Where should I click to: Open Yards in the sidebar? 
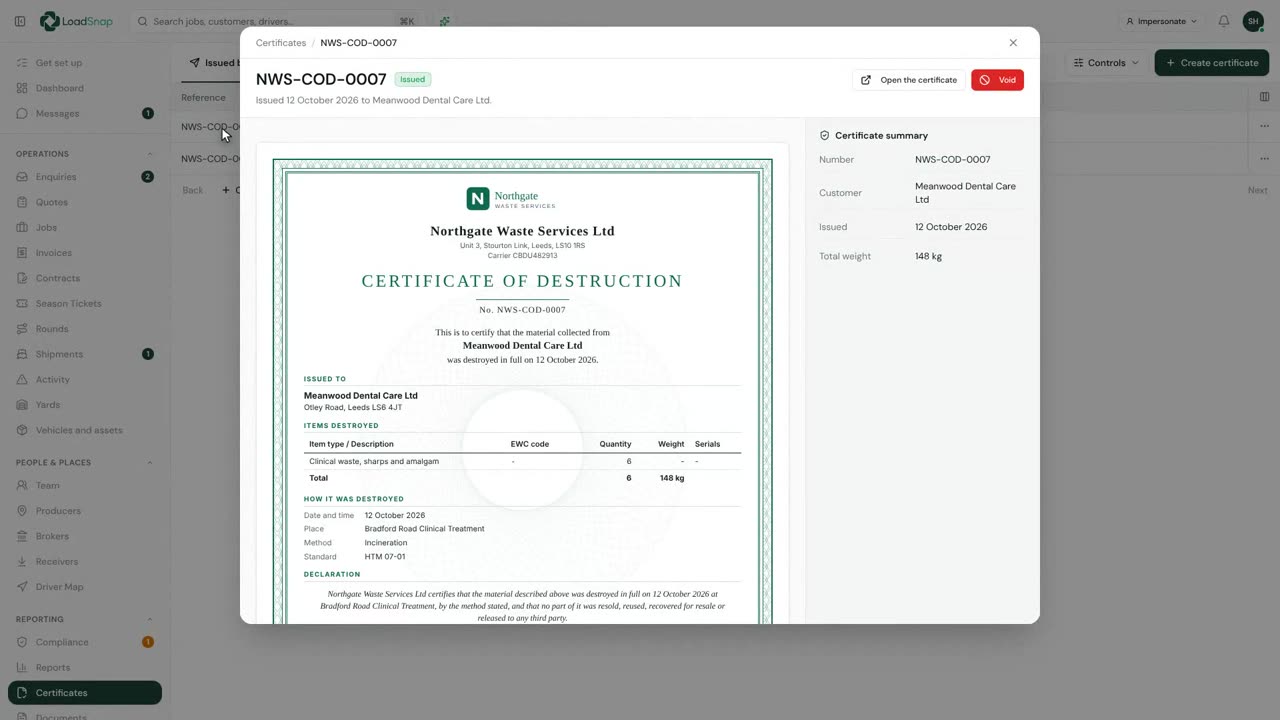coord(85,405)
